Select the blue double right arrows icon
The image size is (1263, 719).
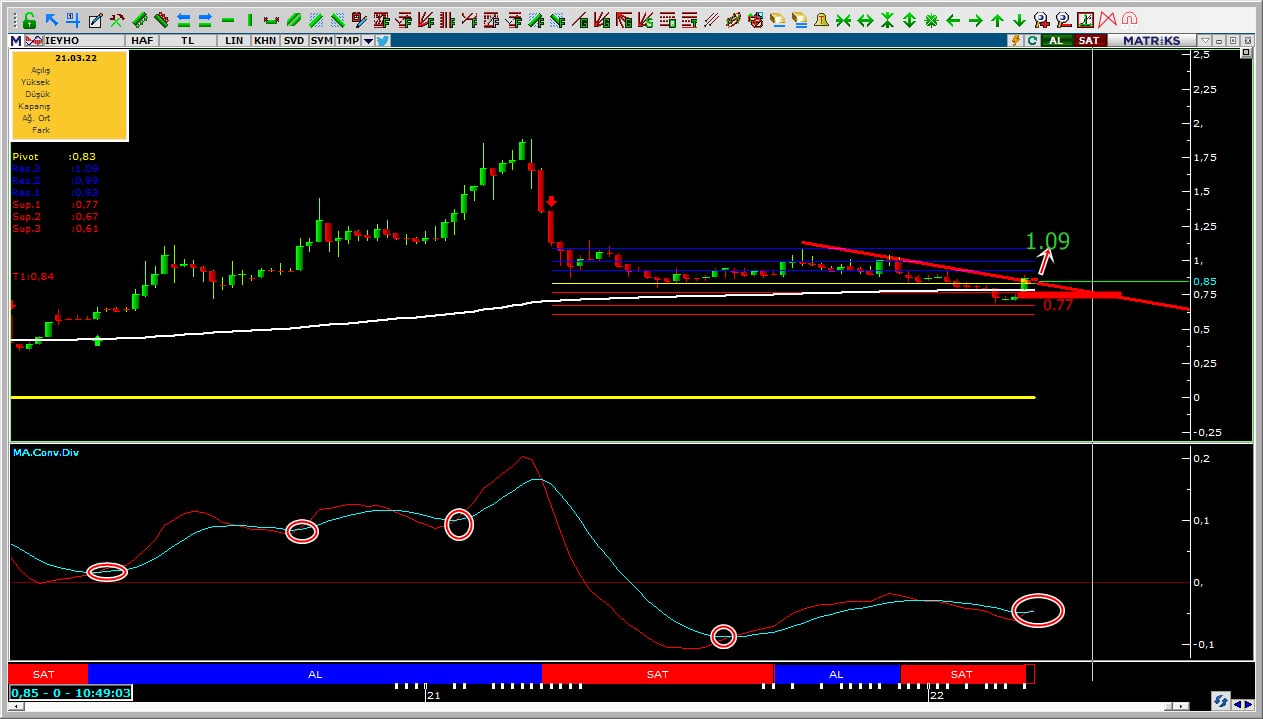(x=205, y=20)
